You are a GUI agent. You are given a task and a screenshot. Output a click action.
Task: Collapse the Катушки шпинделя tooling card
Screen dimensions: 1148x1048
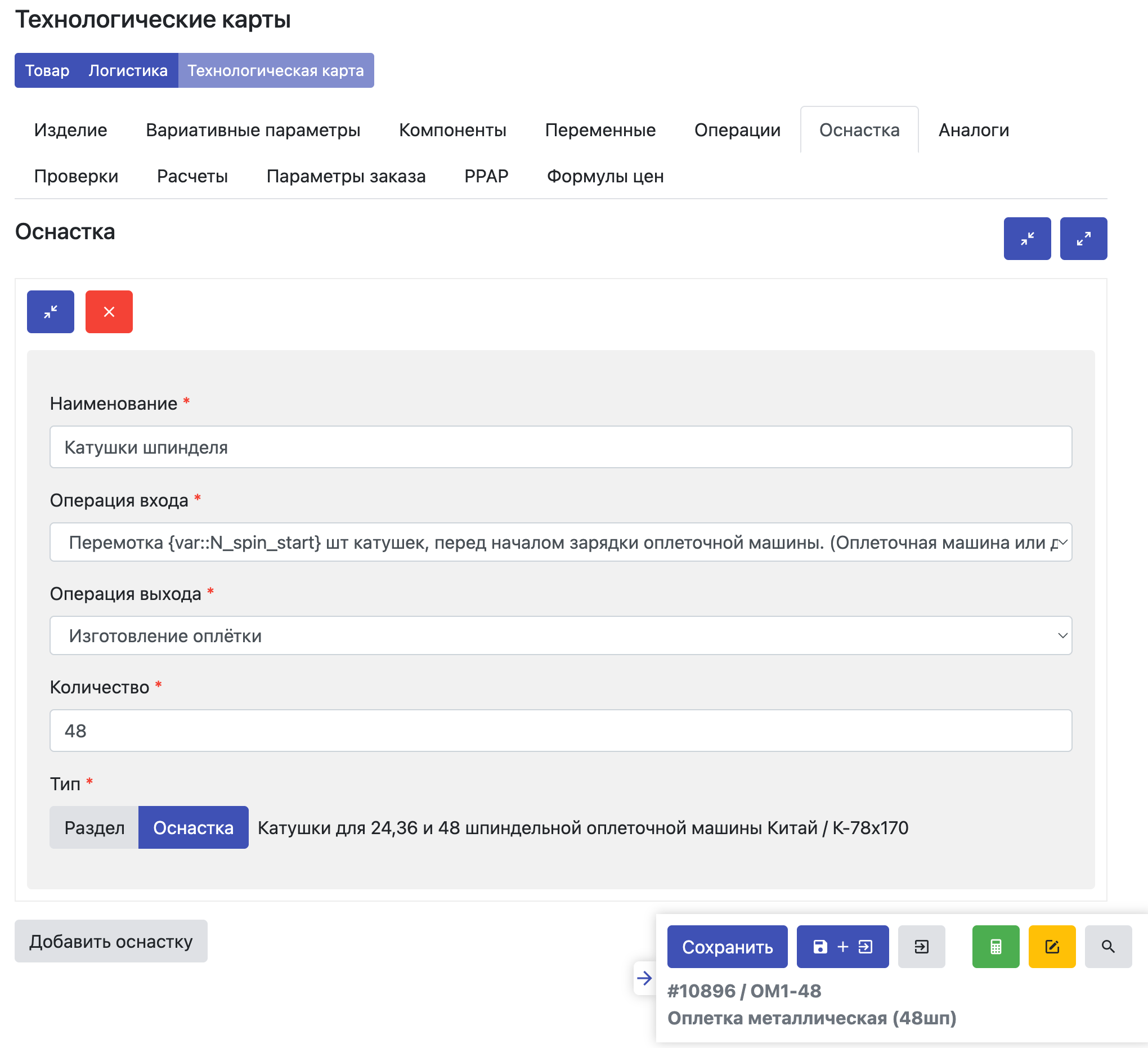[x=51, y=312]
